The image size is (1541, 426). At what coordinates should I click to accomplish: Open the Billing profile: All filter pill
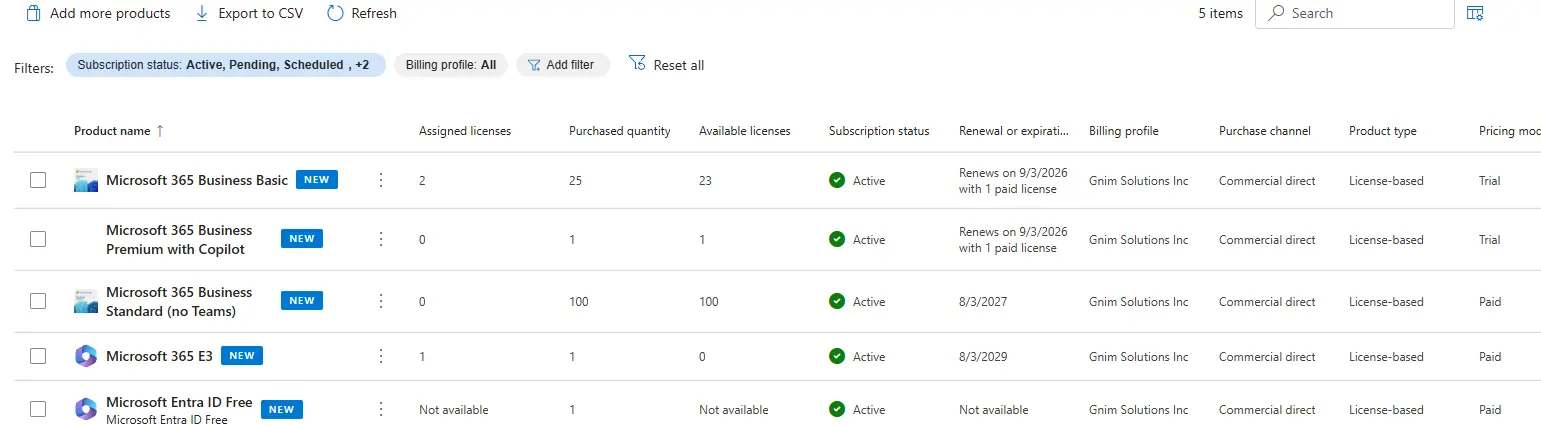point(451,65)
